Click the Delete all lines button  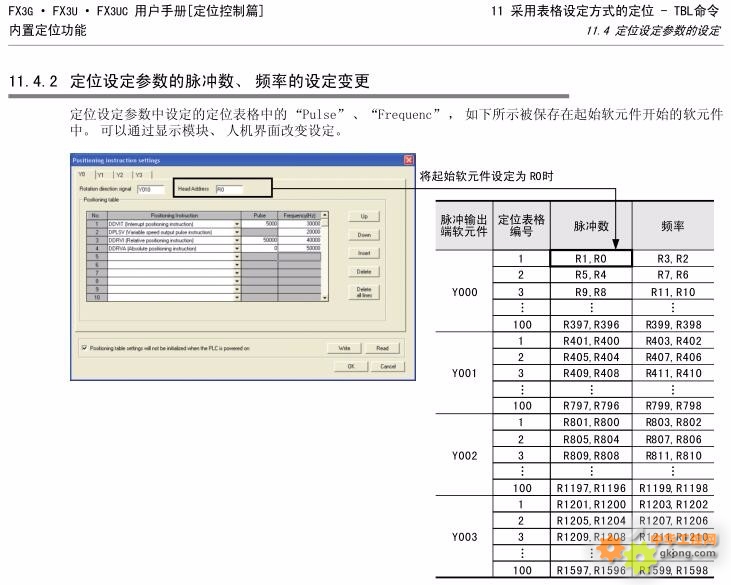tap(364, 292)
